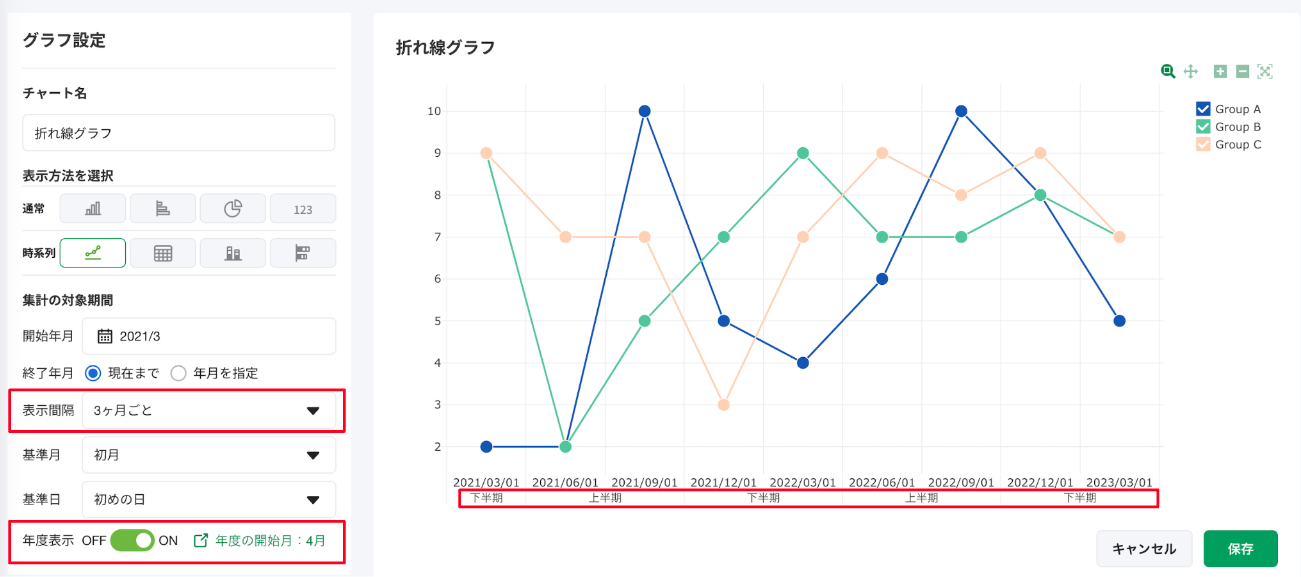1301x577 pixels.
Task: Open the 表示間隔 dropdown
Action: [x=208, y=410]
